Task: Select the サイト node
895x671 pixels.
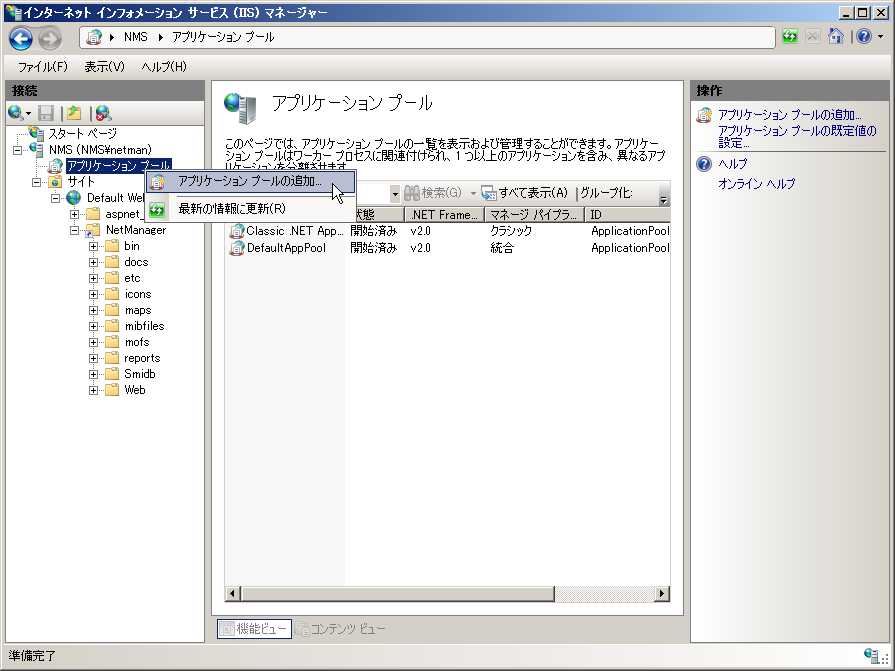Action: click(x=81, y=181)
